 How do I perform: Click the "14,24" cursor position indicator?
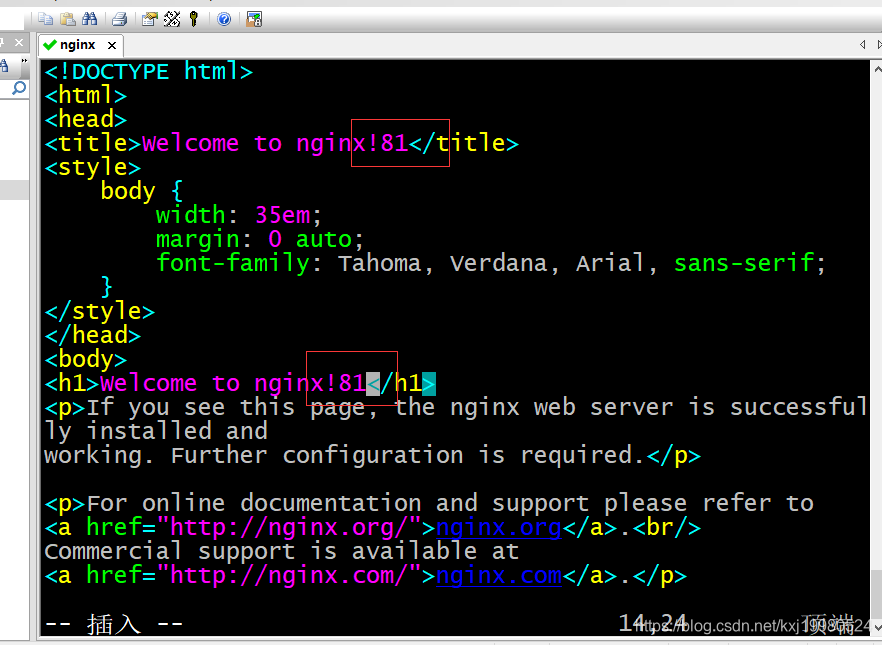pos(652,623)
